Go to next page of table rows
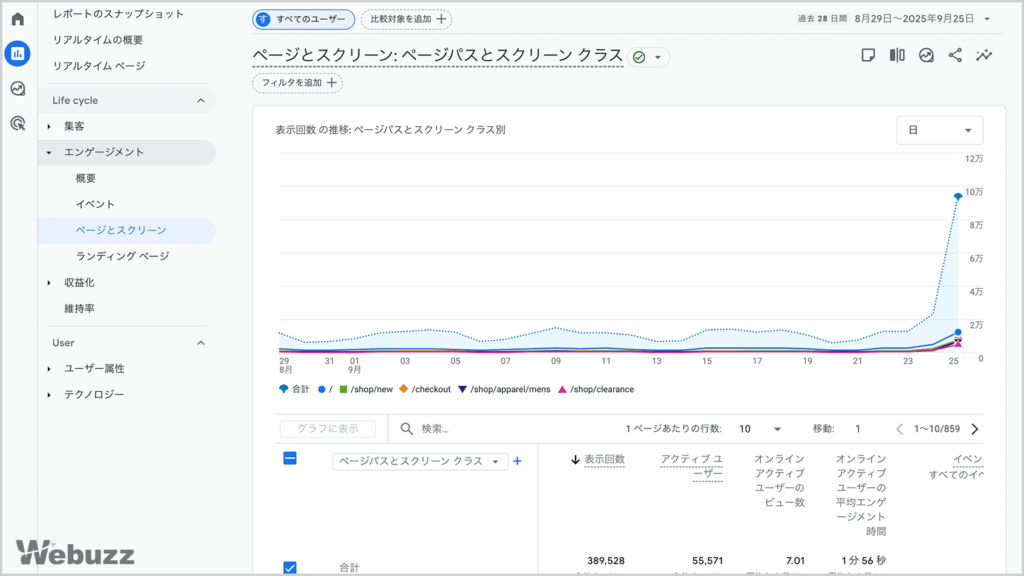Viewport: 1024px width, 576px height. pyautogui.click(x=975, y=429)
